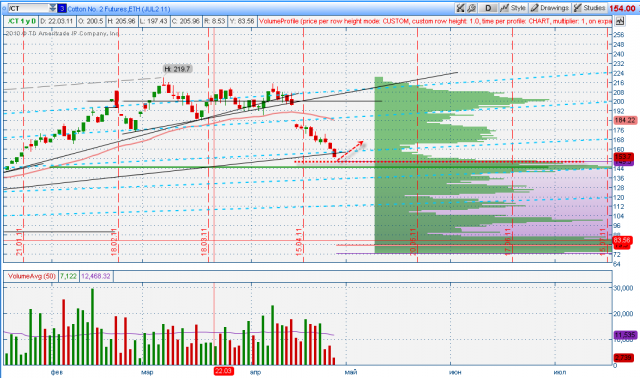
Task: Click the 83.56 red price label
Action: coord(622,240)
